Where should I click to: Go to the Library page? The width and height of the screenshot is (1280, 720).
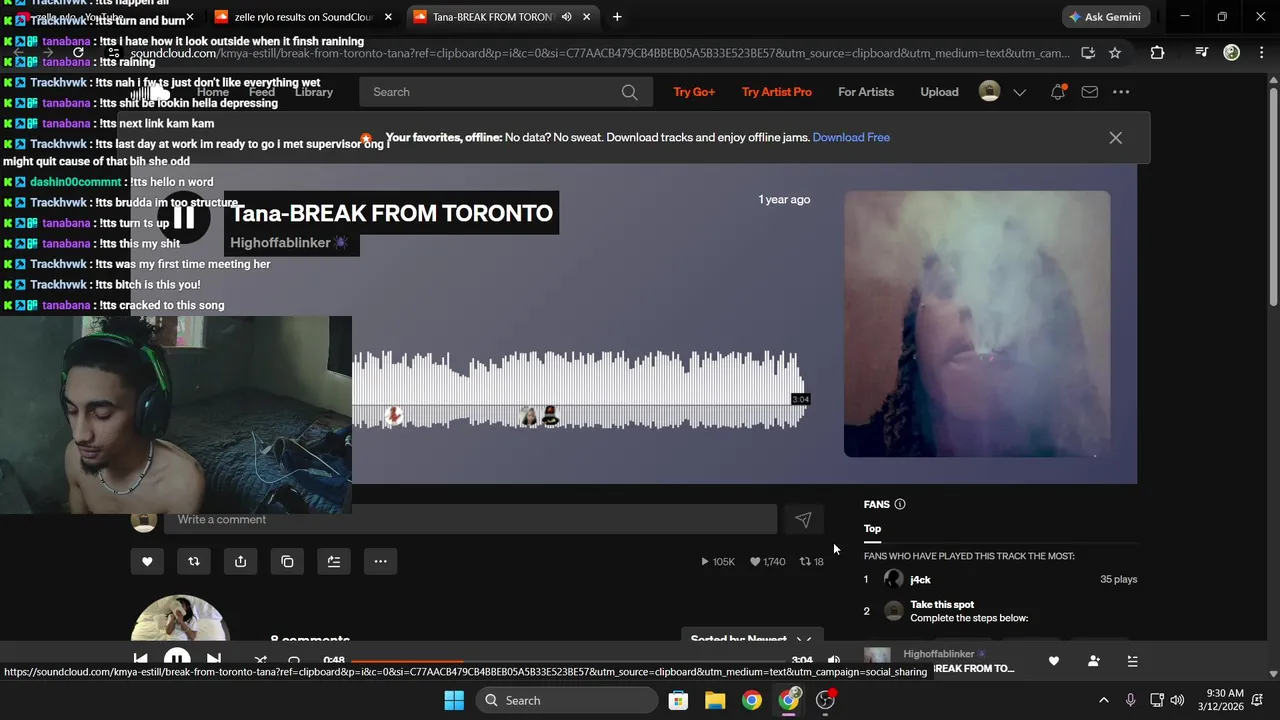click(314, 92)
